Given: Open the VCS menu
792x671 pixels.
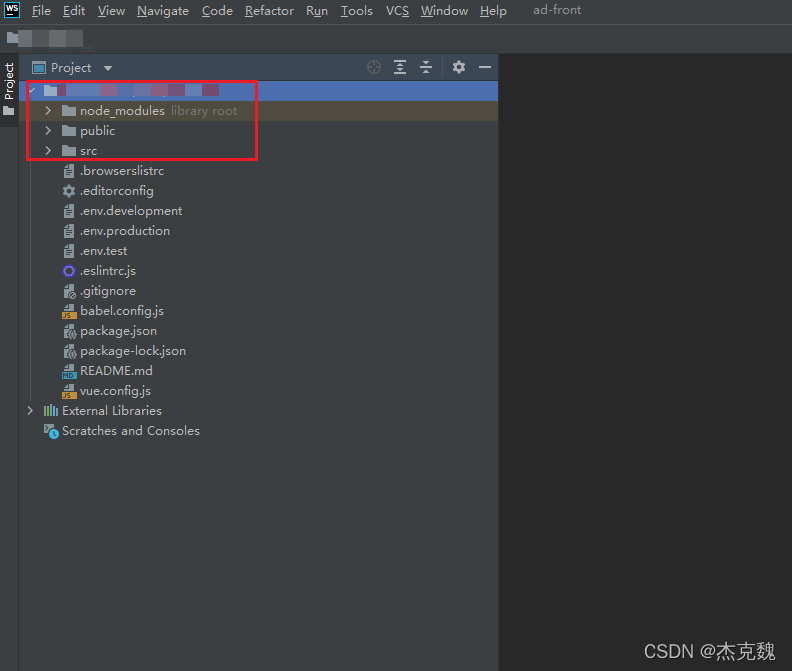Looking at the screenshot, I should point(398,11).
